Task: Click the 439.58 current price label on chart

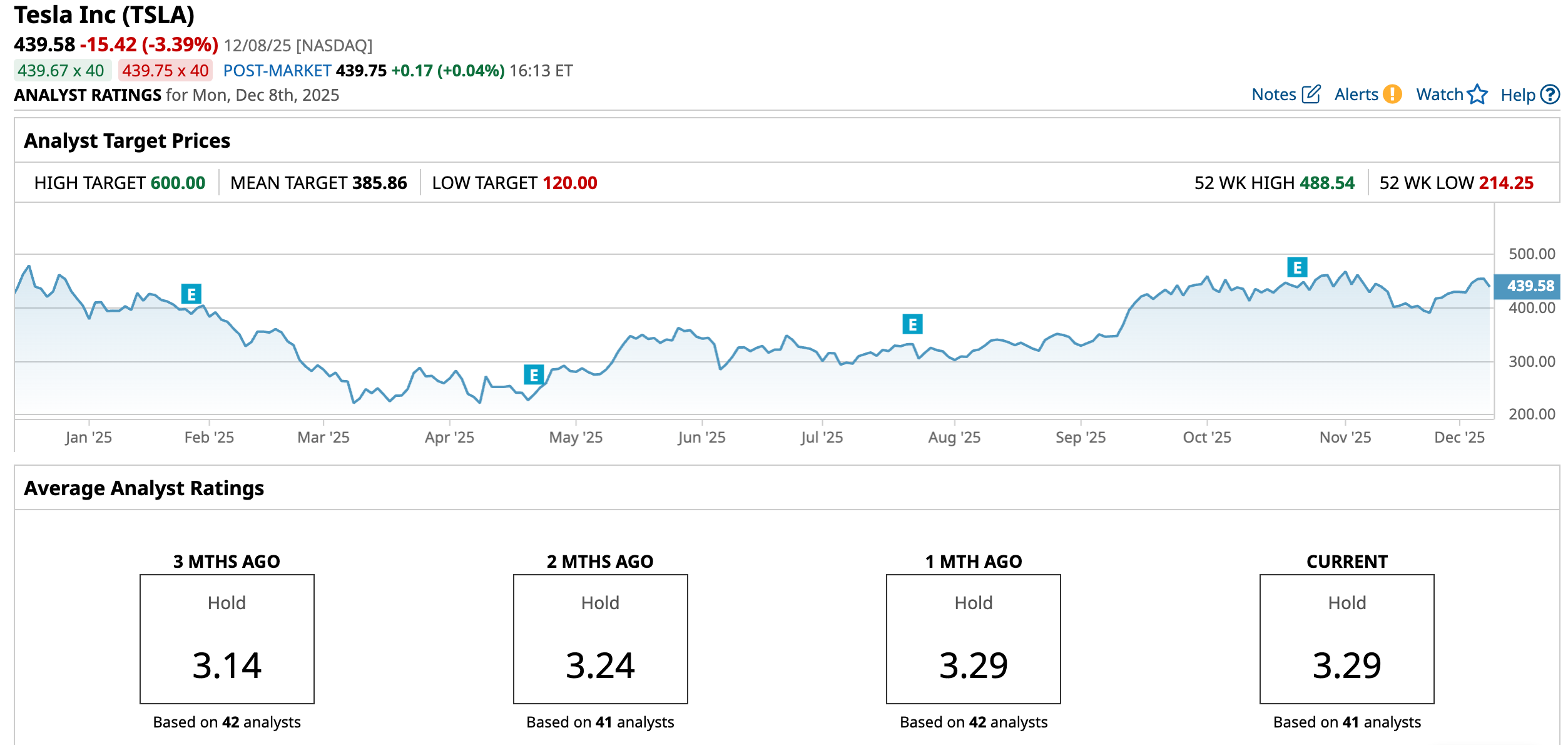Action: click(1529, 286)
